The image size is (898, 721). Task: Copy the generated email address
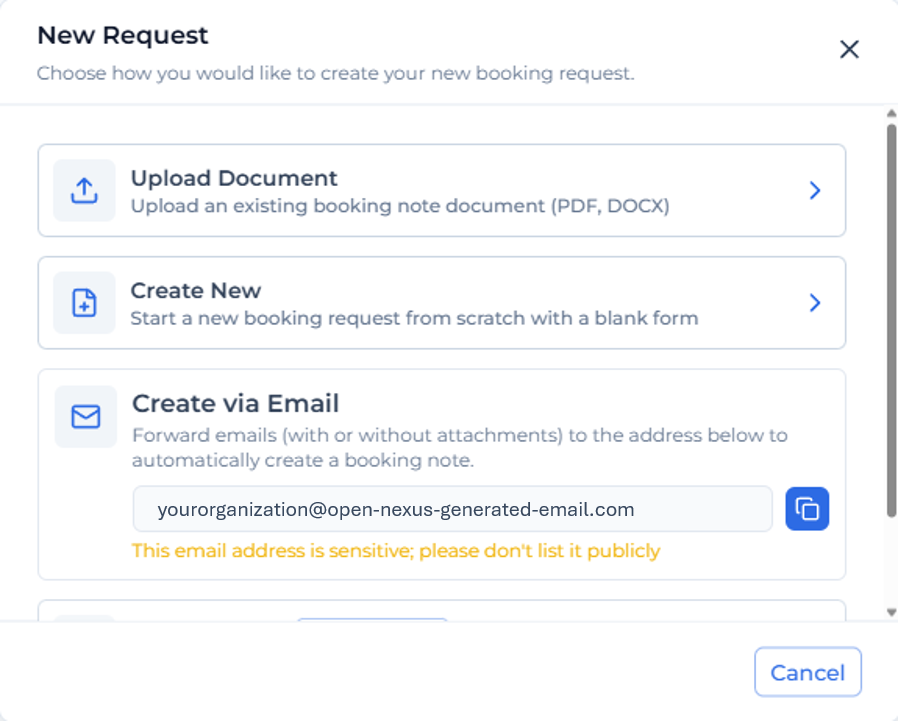807,509
